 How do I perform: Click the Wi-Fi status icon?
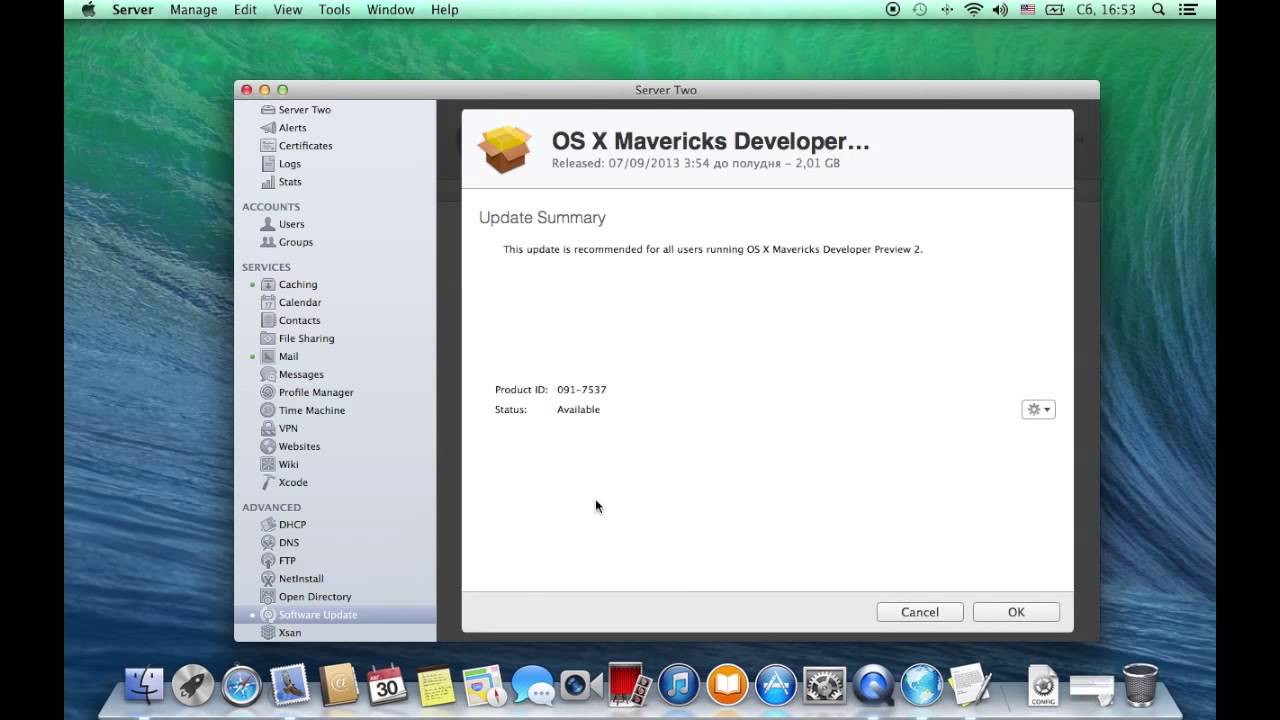tap(973, 9)
